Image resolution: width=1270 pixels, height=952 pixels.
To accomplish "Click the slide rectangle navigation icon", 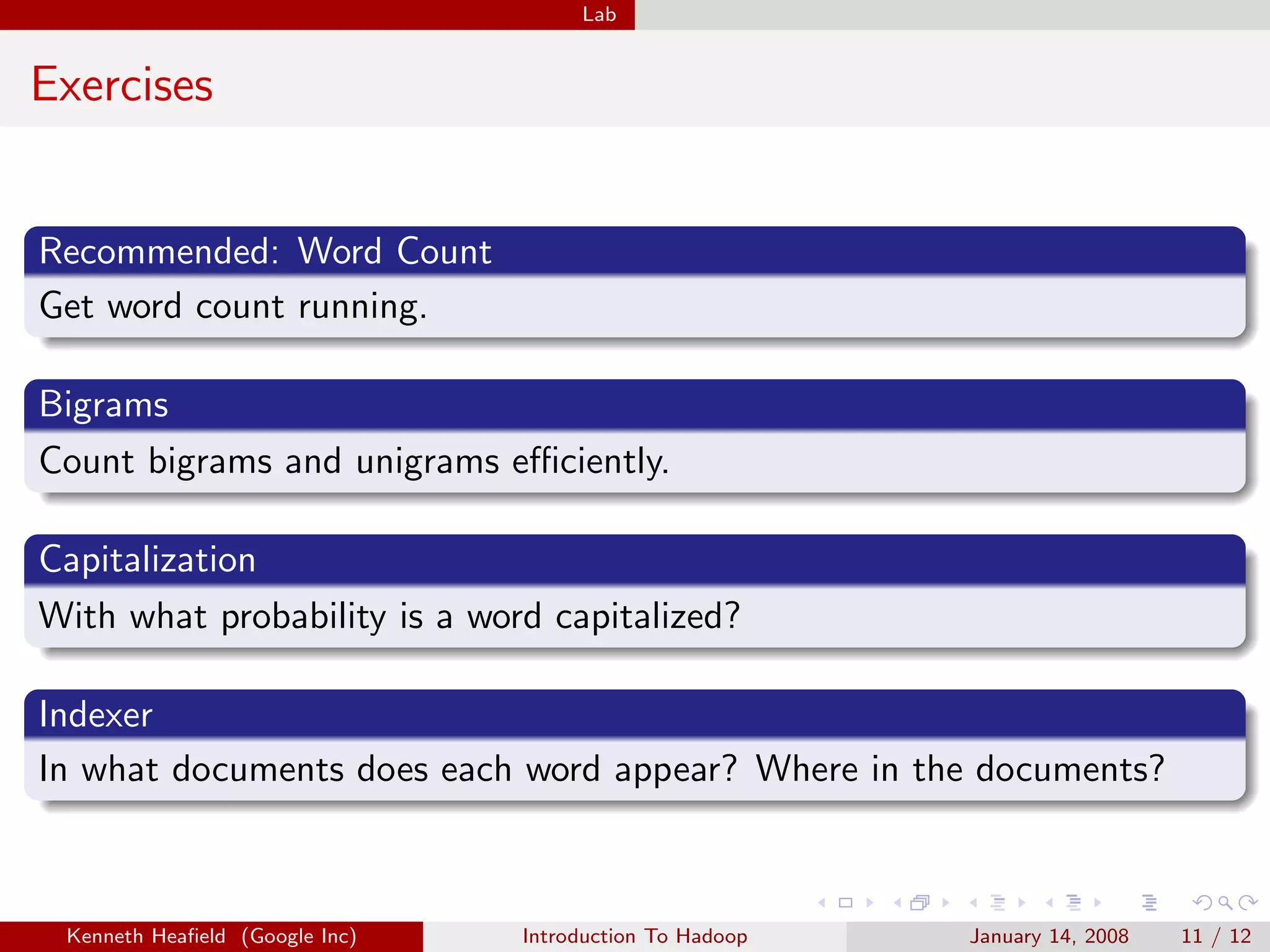I will click(x=845, y=903).
